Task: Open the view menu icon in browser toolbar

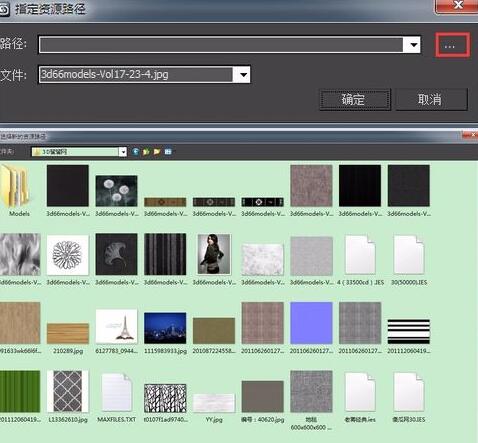Action: click(x=168, y=152)
